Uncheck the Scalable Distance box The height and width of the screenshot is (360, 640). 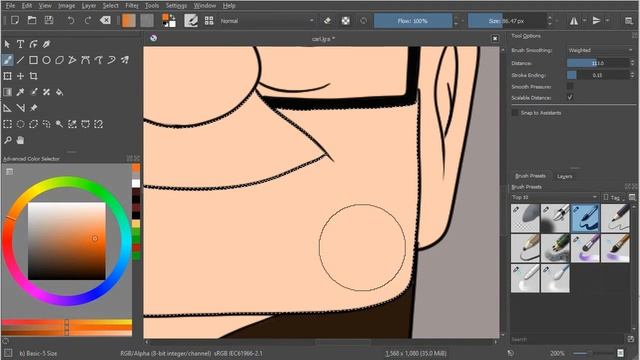click(570, 97)
